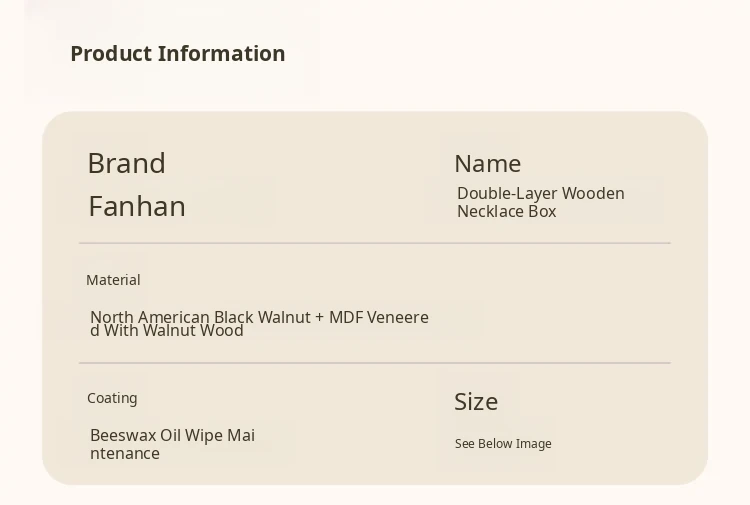Click the 'Double-Layer Wooden' text line
Image resolution: width=750 pixels, height=505 pixels.
tap(540, 193)
